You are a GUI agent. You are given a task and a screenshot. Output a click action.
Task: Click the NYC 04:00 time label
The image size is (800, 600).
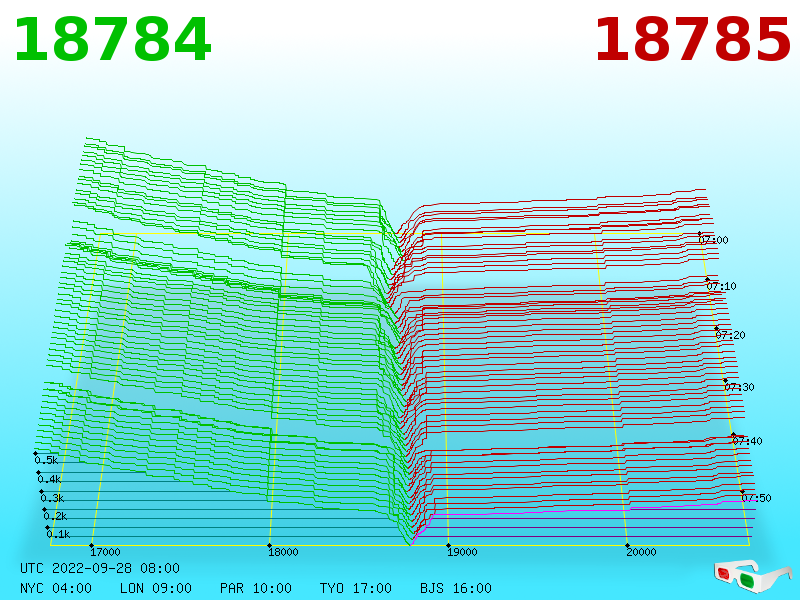point(56,588)
